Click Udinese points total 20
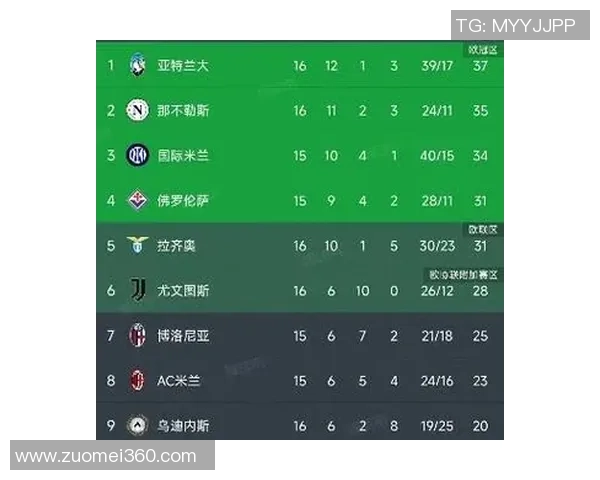This screenshot has height=480, width=600. coord(480,425)
